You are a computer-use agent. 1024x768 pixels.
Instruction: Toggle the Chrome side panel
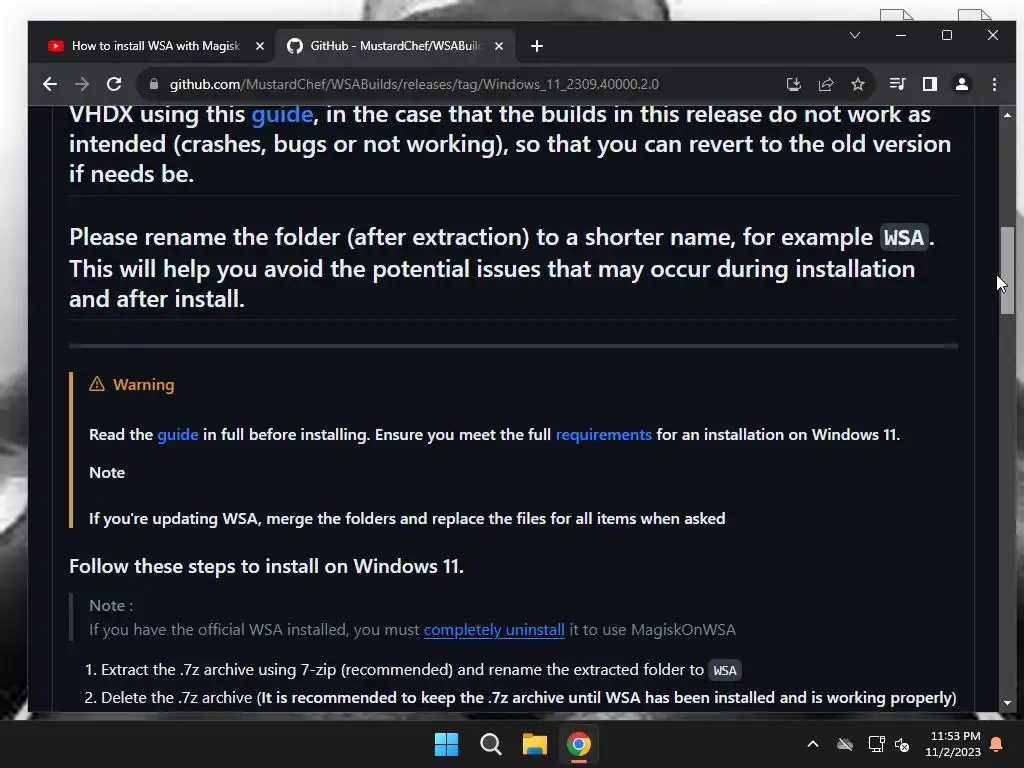click(930, 84)
